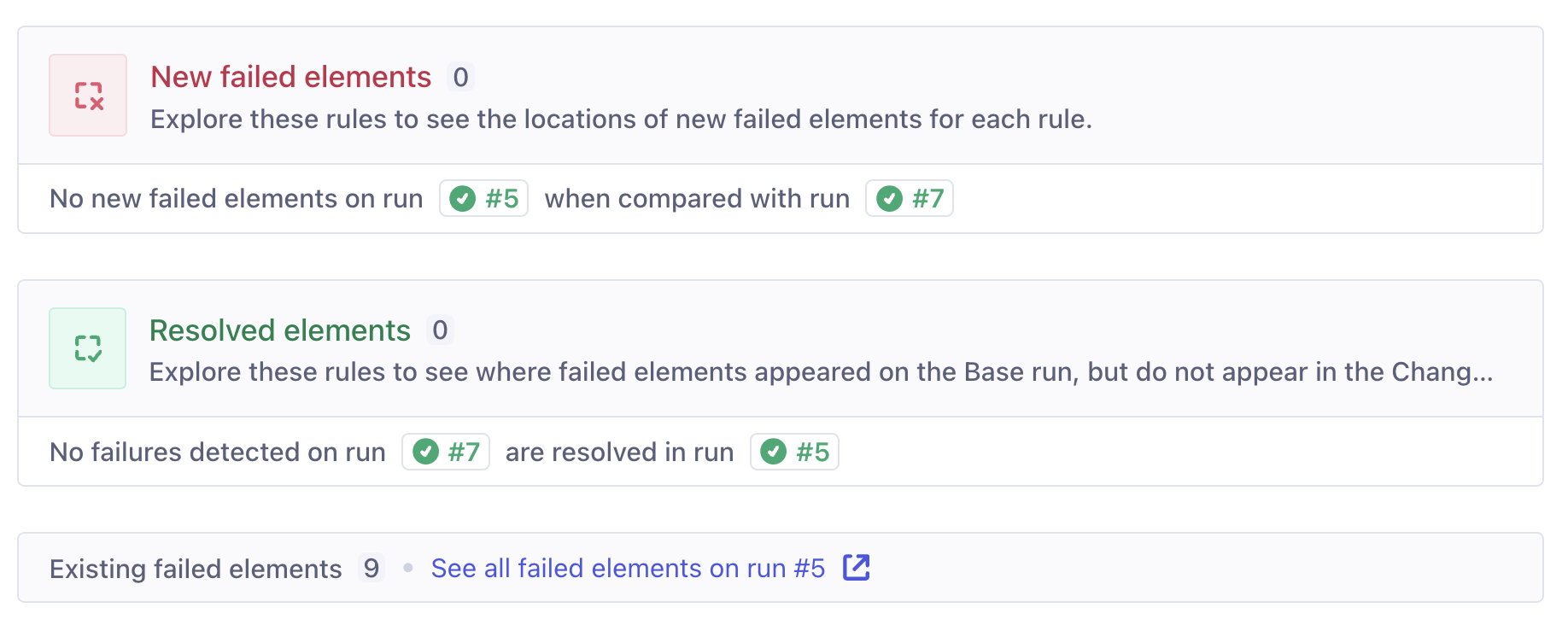The height and width of the screenshot is (625, 1568).
Task: Click the red New failed elements icon
Action: point(87,95)
